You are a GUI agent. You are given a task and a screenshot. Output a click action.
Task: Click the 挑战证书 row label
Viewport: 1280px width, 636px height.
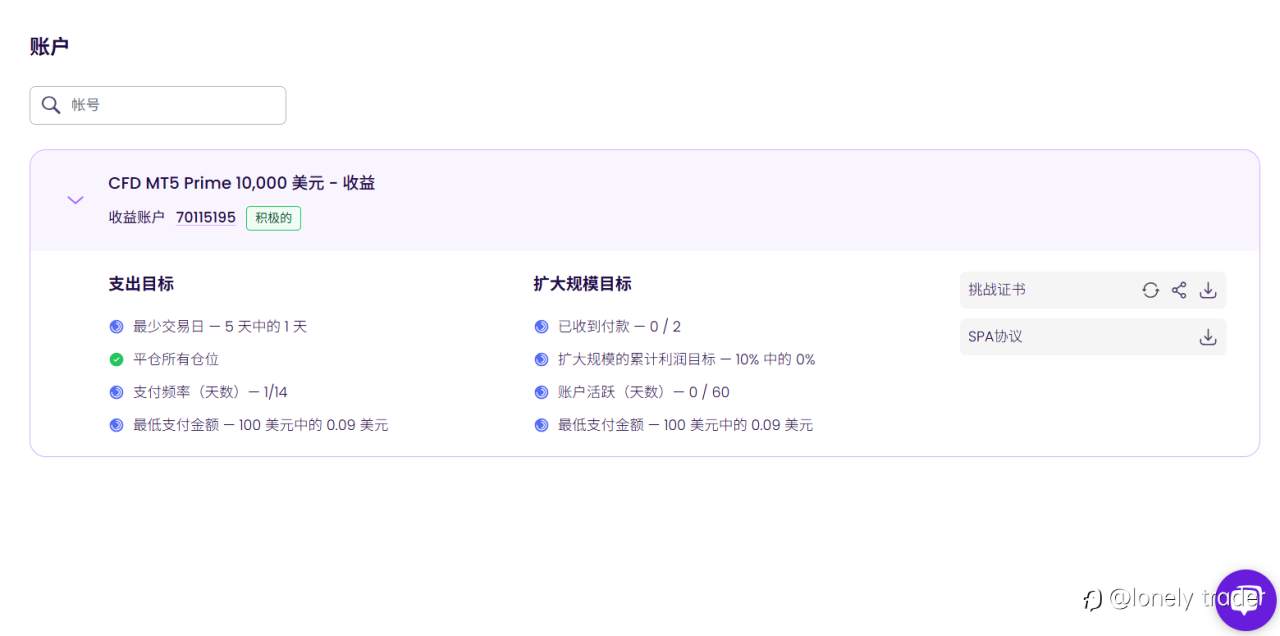[997, 290]
